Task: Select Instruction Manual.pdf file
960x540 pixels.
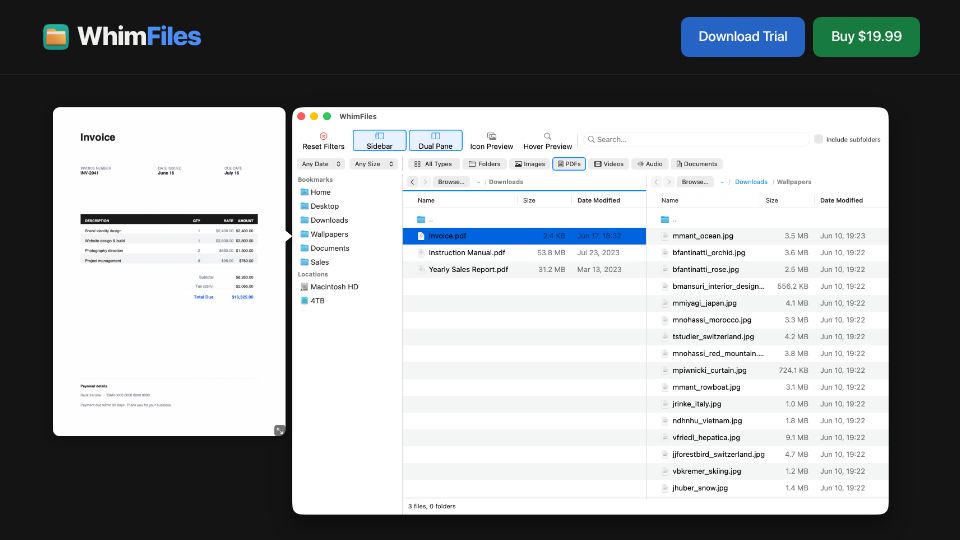Action: 524,252
